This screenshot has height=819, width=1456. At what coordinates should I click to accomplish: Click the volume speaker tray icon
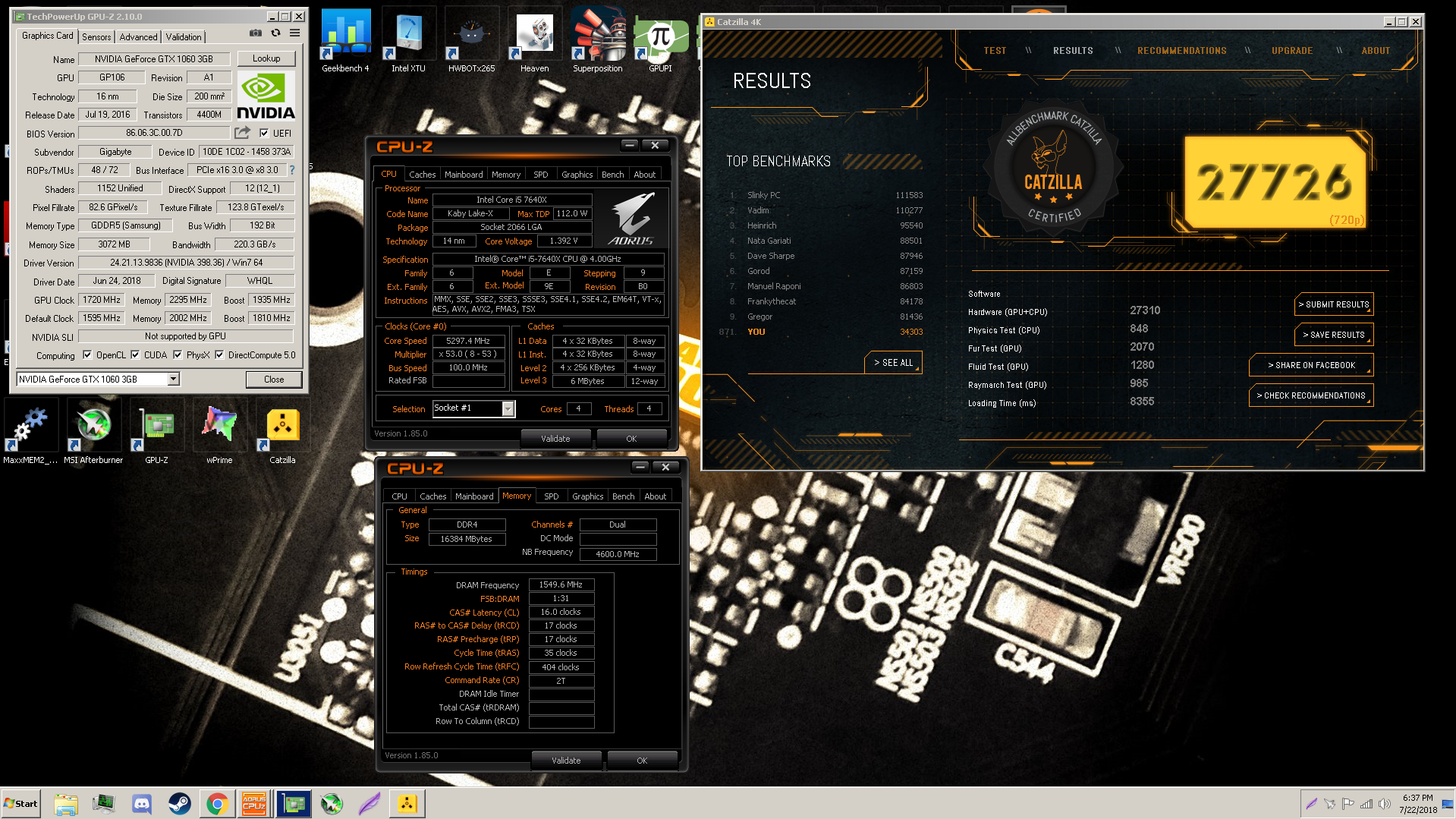click(x=1385, y=803)
